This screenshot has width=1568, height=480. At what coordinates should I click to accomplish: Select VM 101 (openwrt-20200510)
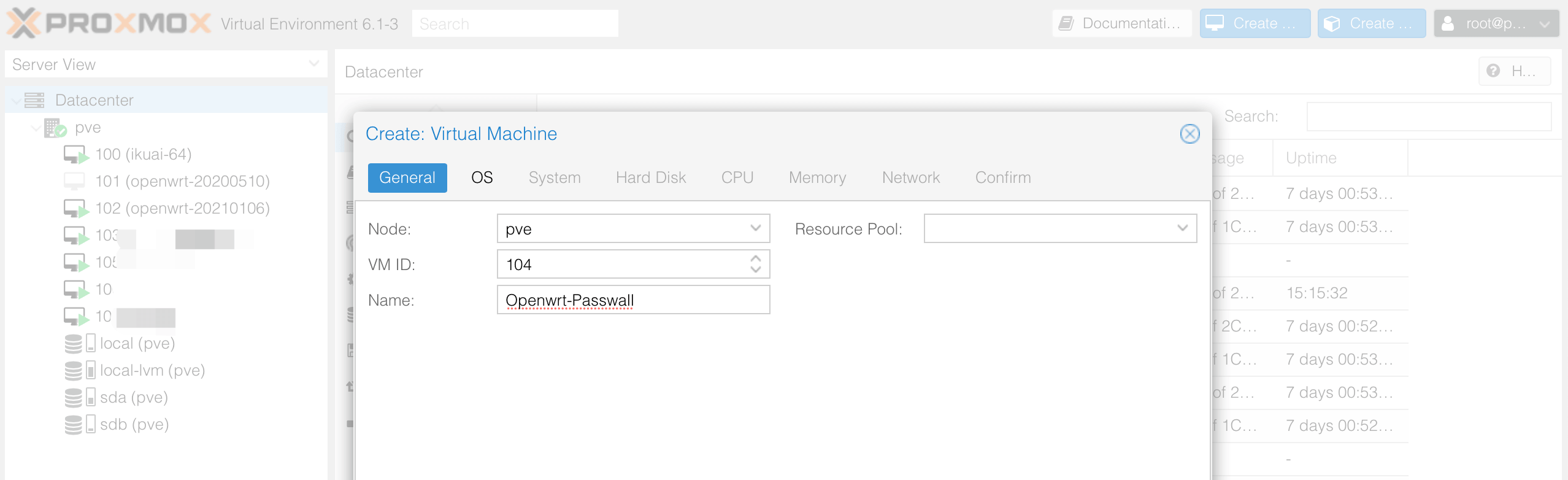(183, 181)
